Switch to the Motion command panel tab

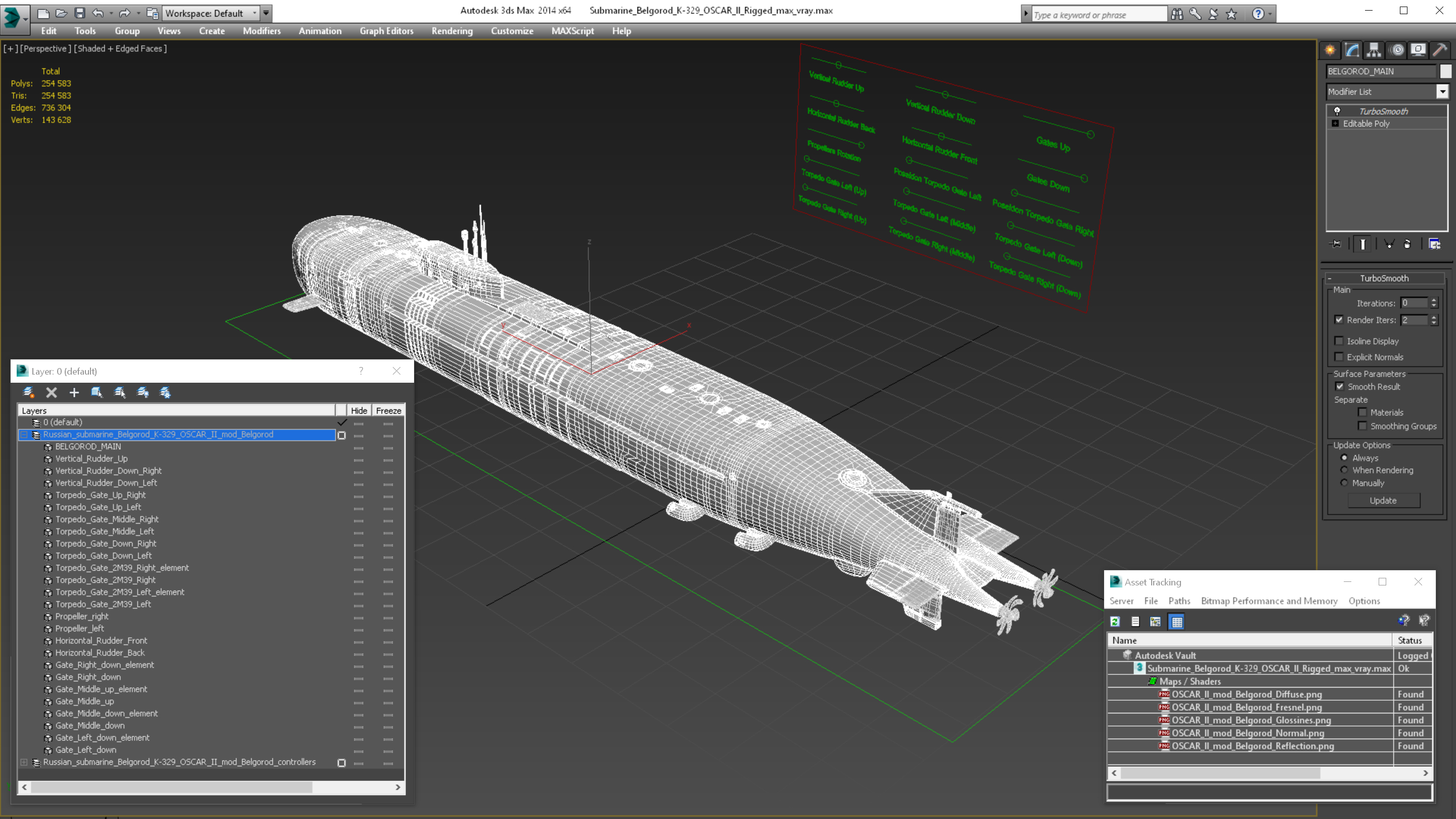(x=1397, y=51)
